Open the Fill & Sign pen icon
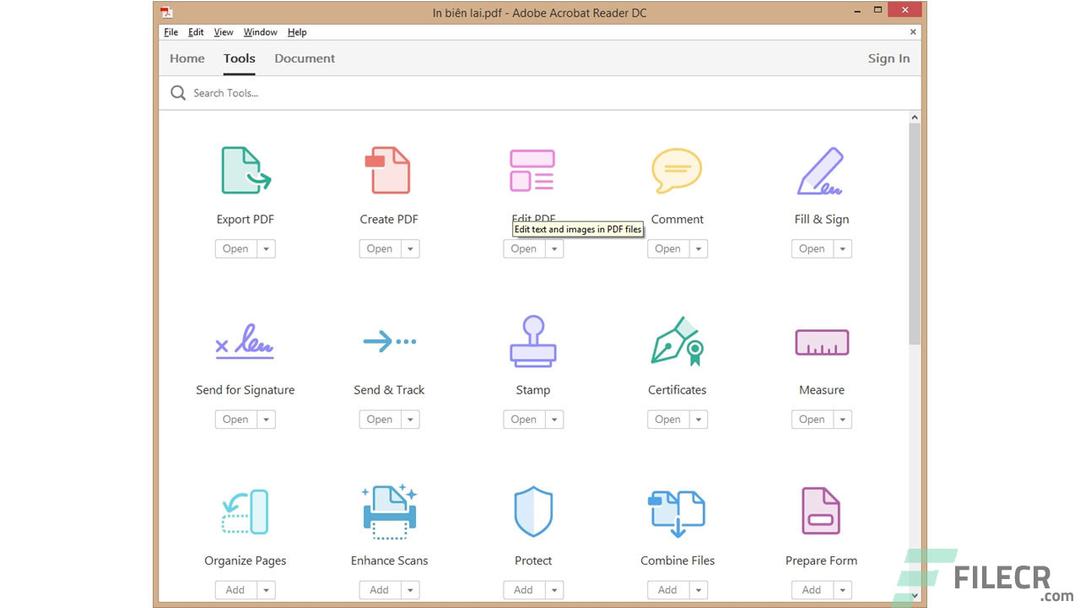This screenshot has height=608, width=1080. click(x=821, y=169)
